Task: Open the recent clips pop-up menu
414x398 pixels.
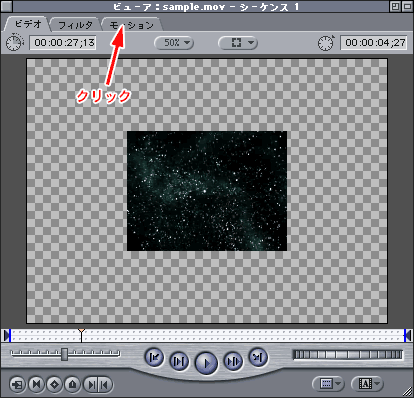Action: click(328, 384)
